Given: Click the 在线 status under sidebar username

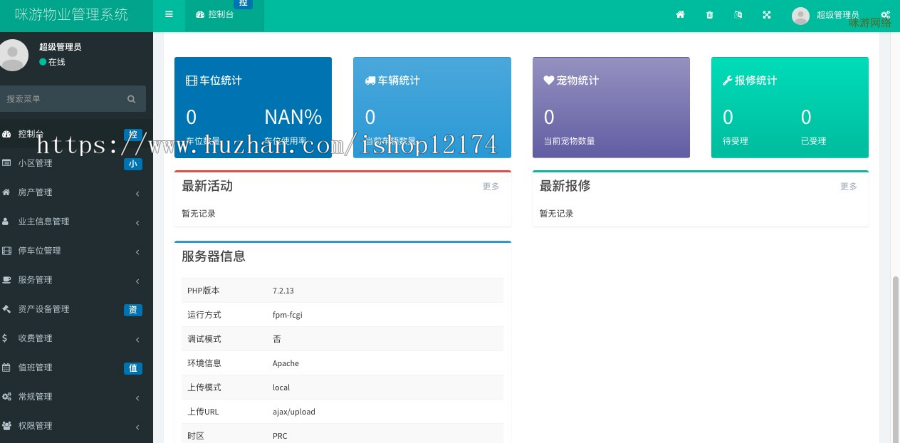Looking at the screenshot, I should click(x=52, y=62).
